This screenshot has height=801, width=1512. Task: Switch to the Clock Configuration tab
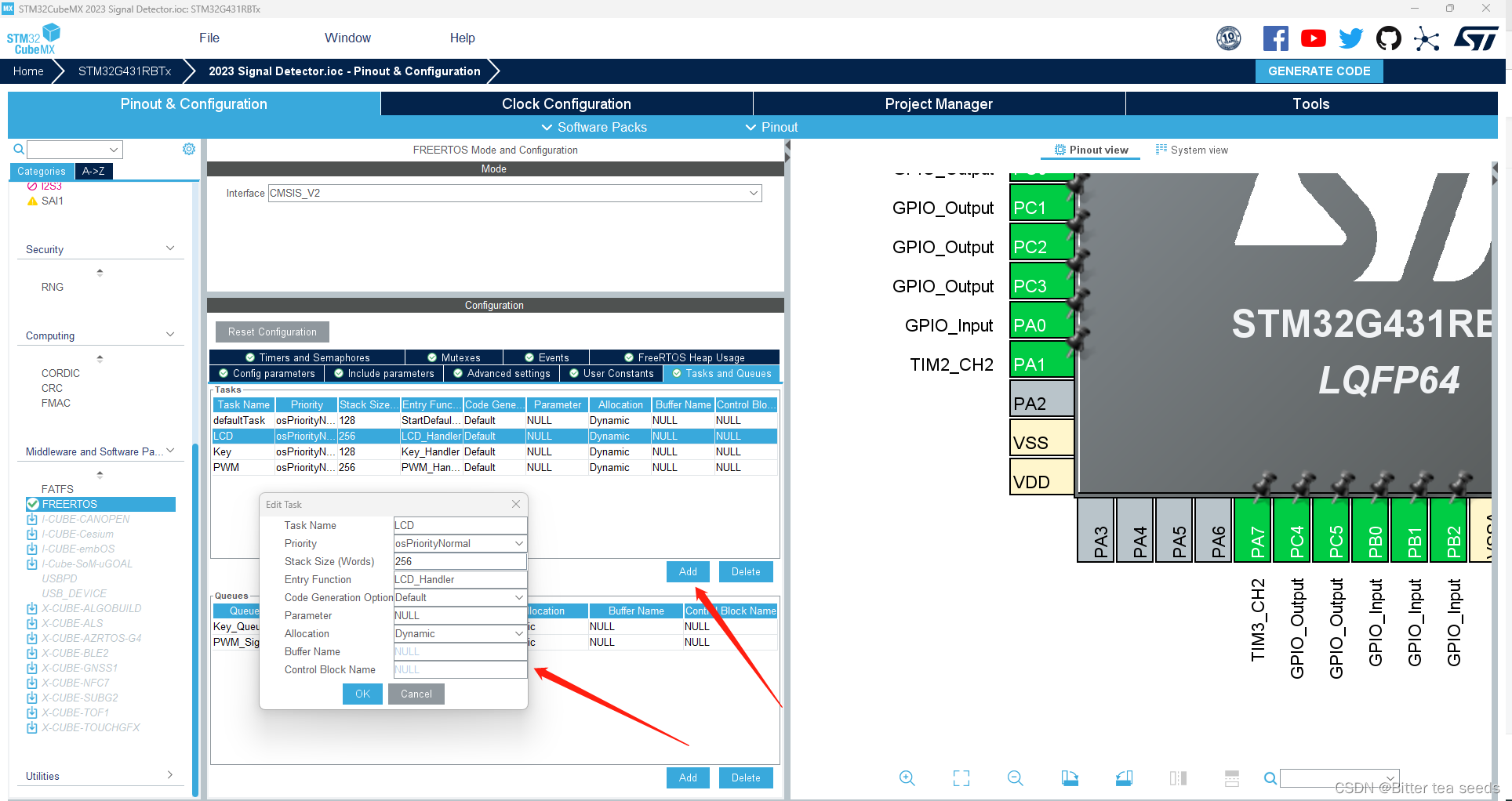566,103
